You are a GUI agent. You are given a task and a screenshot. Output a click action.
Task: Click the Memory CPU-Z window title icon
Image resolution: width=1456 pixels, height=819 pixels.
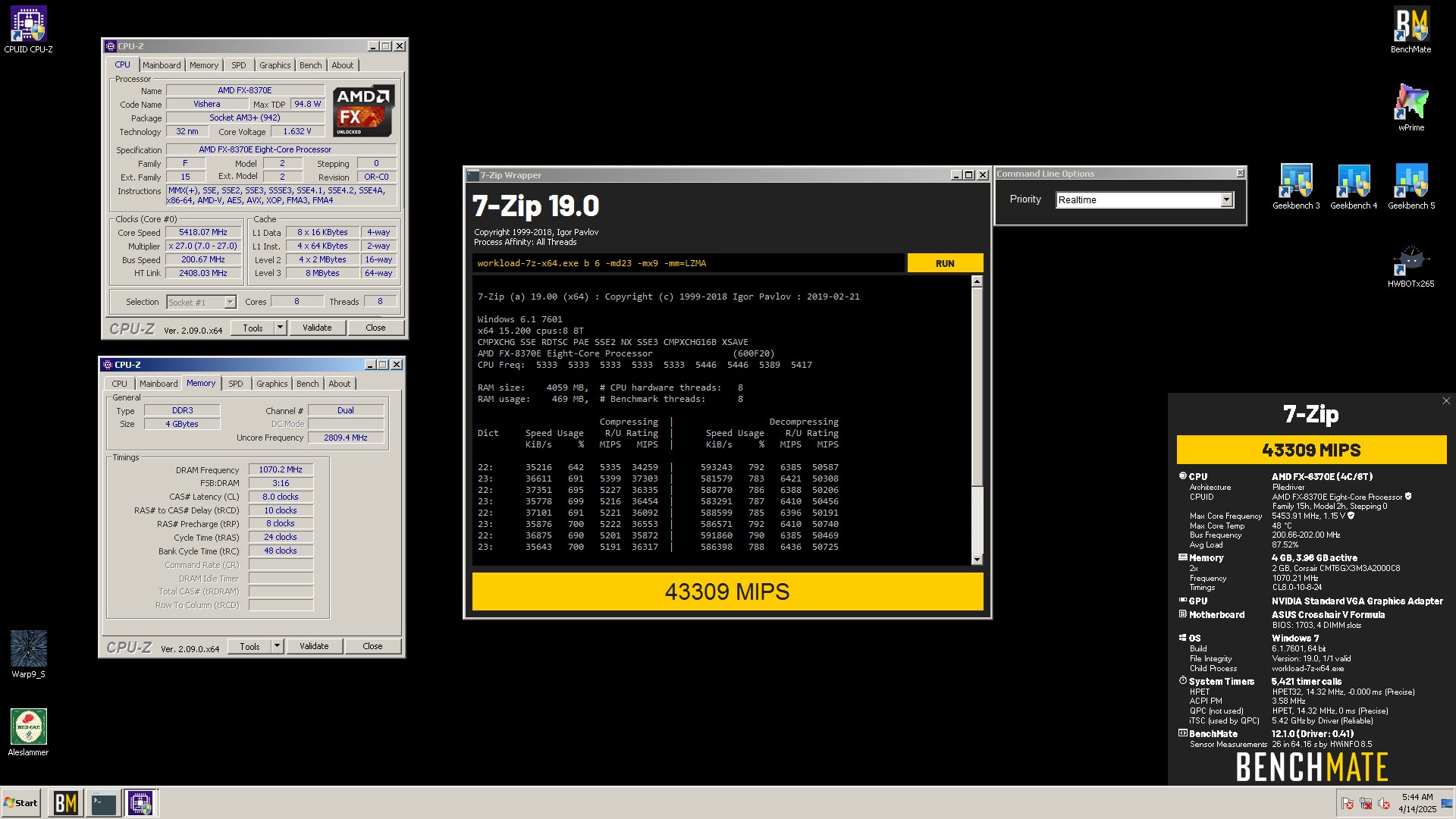tap(108, 365)
